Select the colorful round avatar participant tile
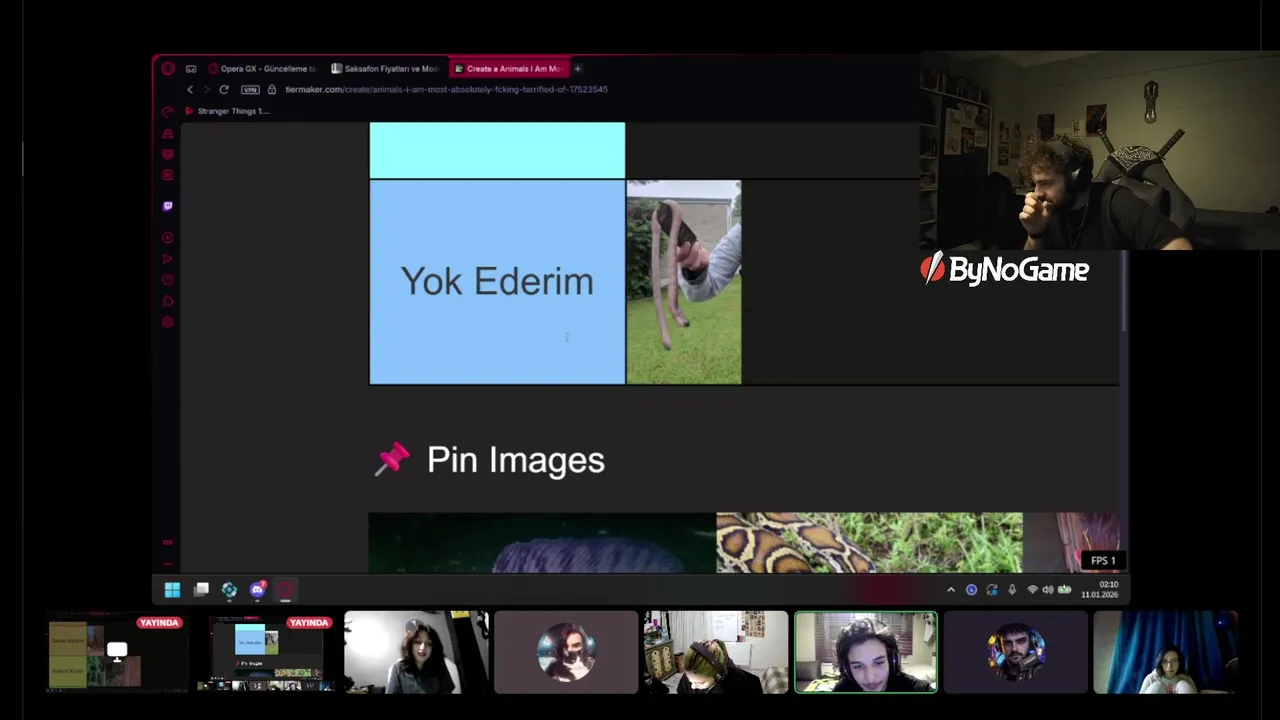 point(1016,653)
